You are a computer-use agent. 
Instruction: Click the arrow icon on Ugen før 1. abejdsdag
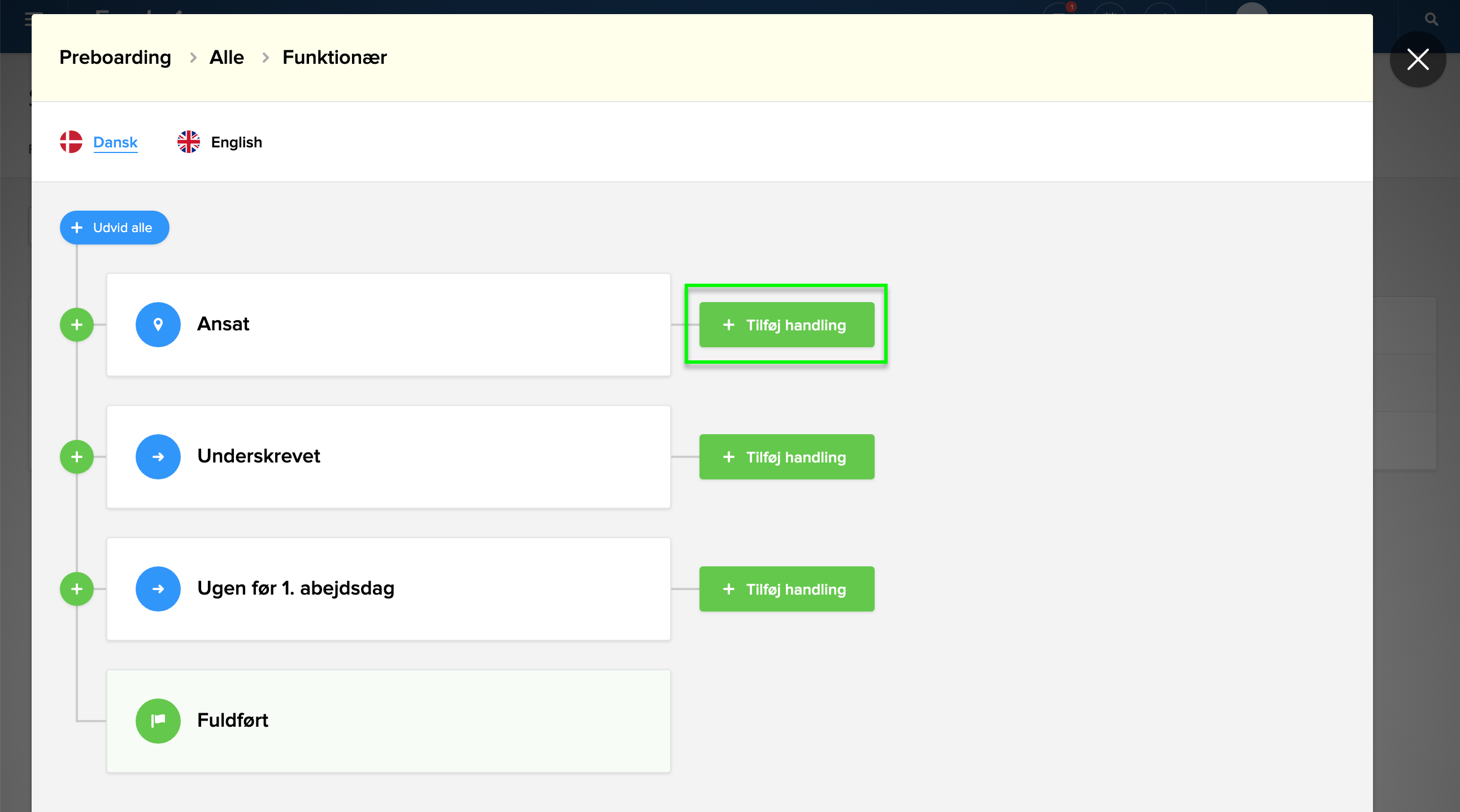pyautogui.click(x=158, y=588)
